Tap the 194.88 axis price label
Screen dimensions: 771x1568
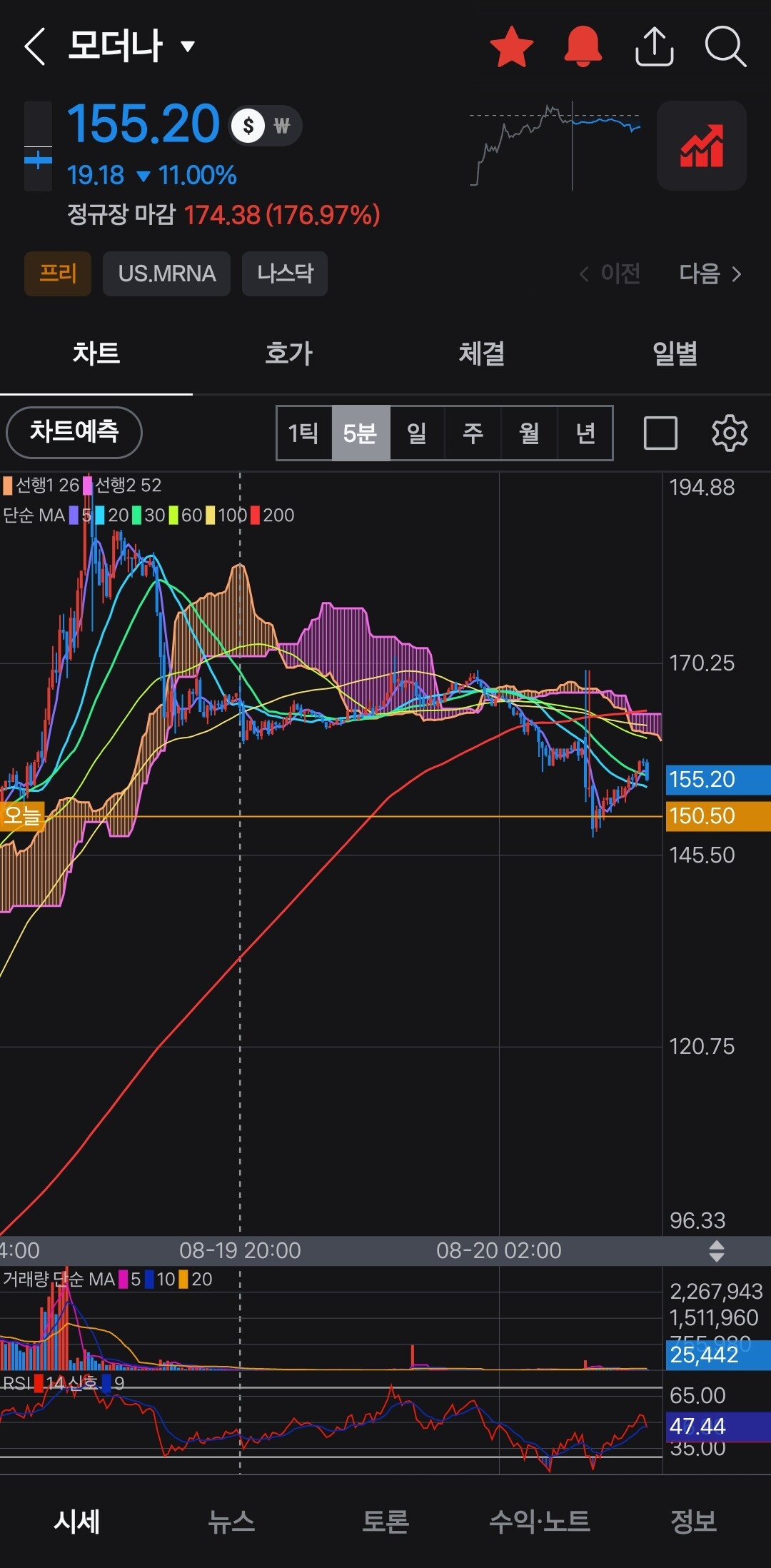point(702,488)
